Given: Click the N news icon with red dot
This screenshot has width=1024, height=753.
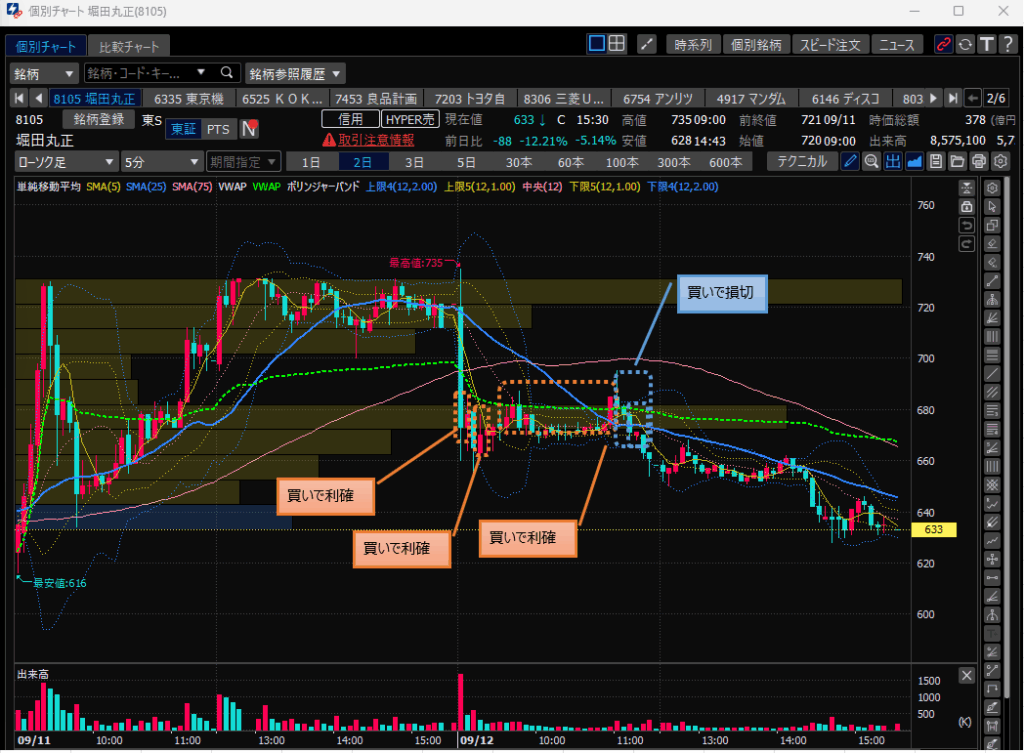Looking at the screenshot, I should (249, 128).
